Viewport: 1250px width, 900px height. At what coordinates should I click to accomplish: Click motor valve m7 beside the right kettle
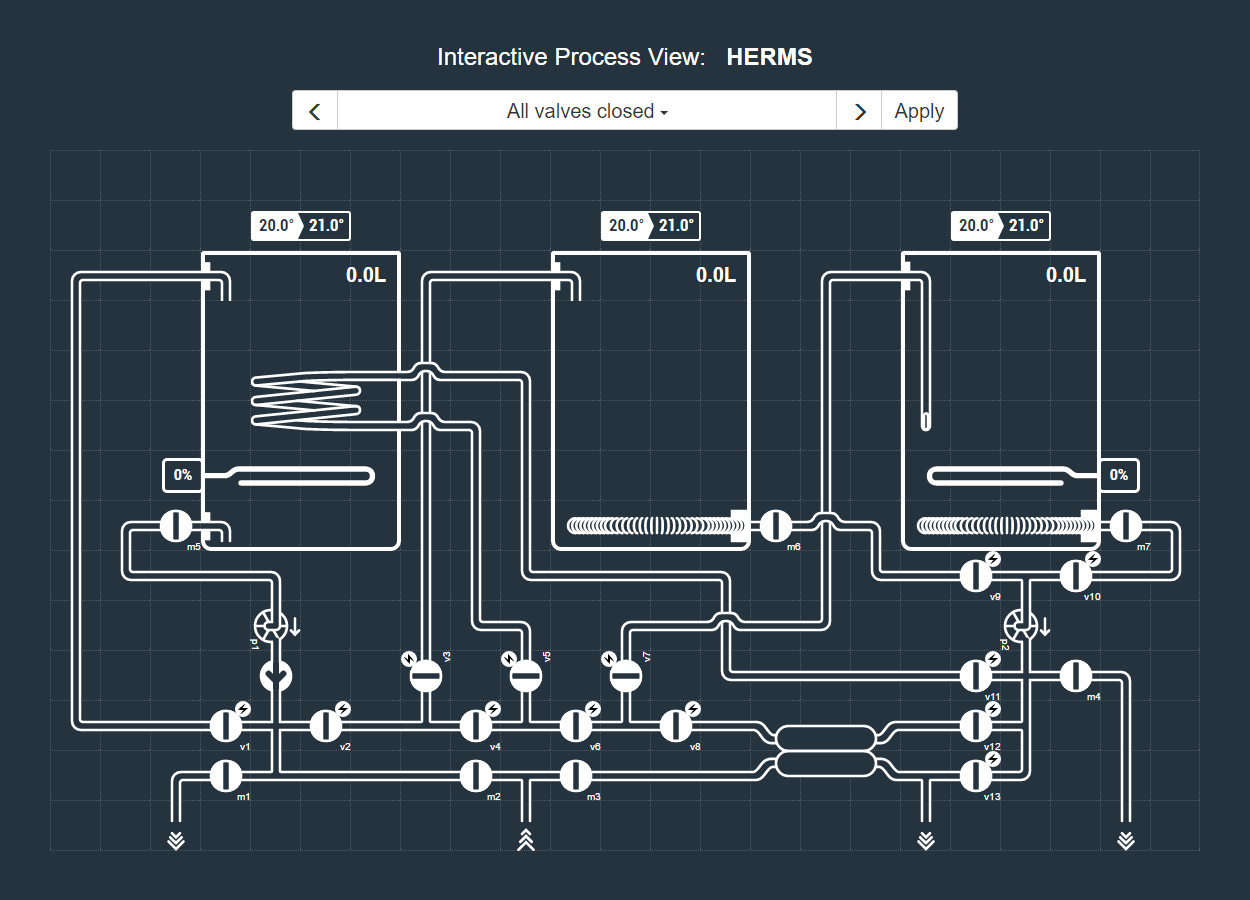pos(1124,525)
